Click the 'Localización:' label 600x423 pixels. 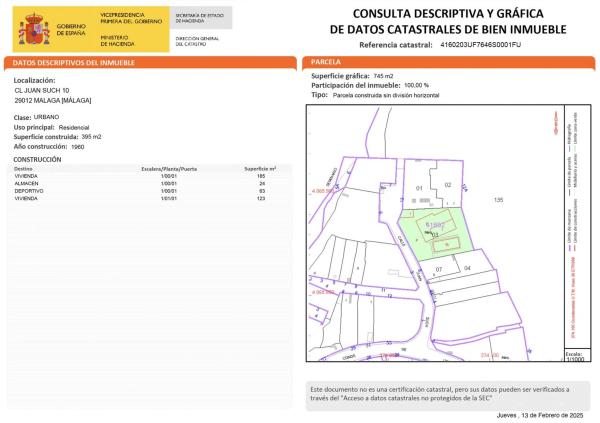click(34, 80)
